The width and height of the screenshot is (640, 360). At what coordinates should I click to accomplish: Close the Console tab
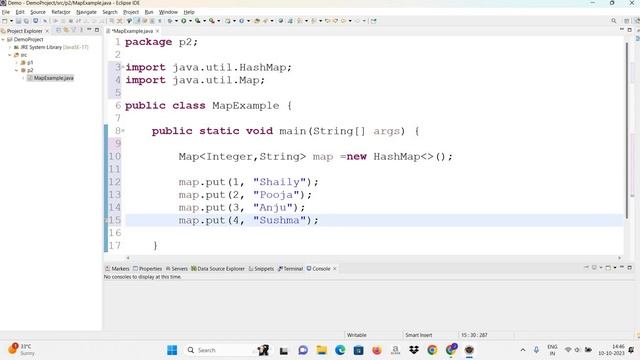click(334, 269)
